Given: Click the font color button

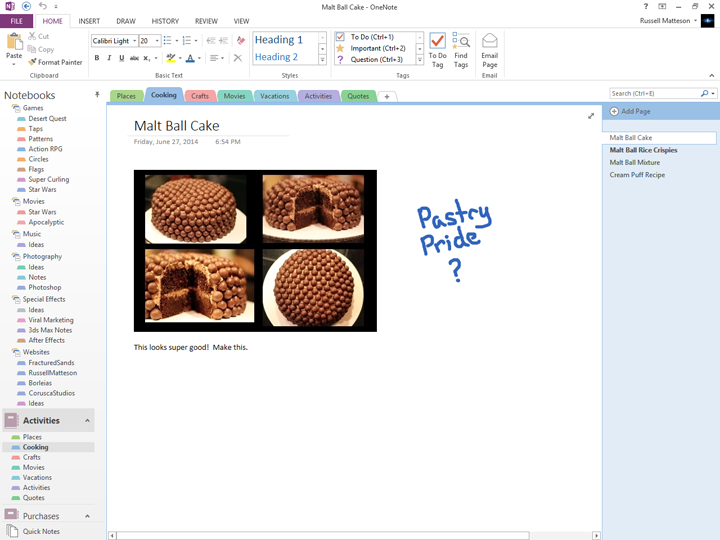Looking at the screenshot, I should pos(190,58).
